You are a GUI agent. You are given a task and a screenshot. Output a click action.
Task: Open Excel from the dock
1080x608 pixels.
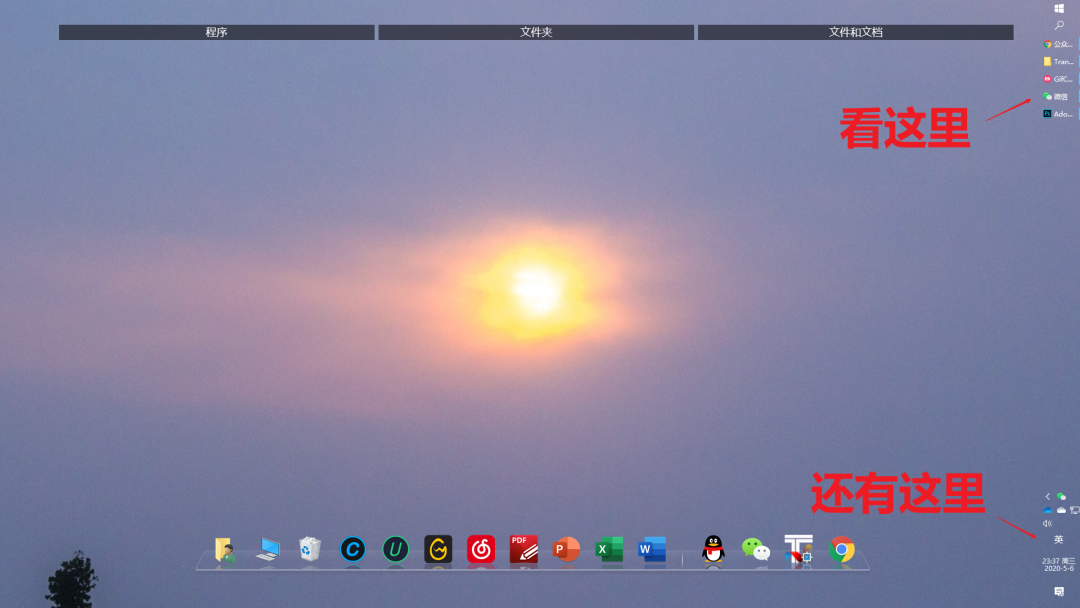point(609,550)
